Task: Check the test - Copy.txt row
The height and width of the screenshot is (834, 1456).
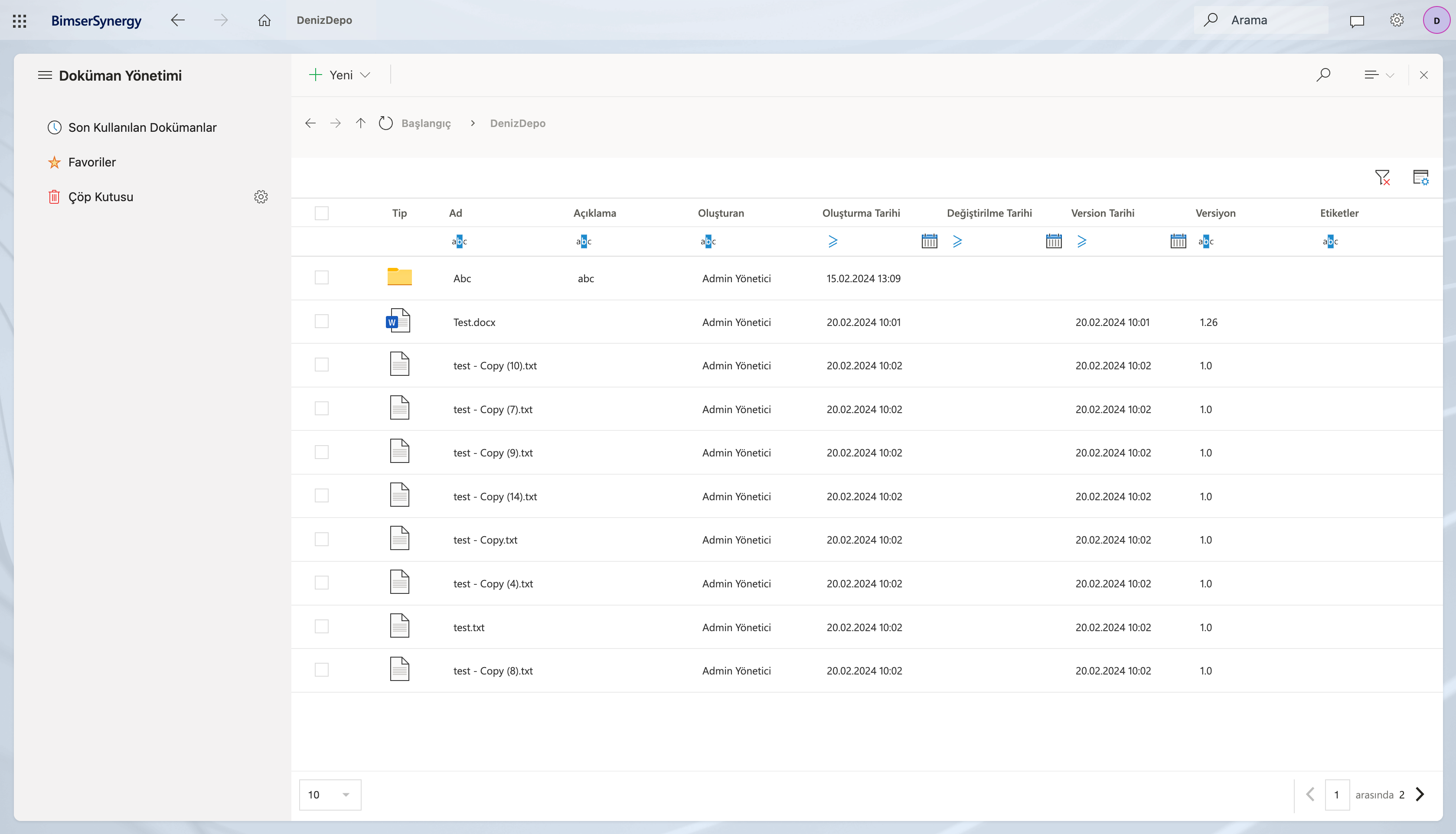Action: pyautogui.click(x=322, y=540)
